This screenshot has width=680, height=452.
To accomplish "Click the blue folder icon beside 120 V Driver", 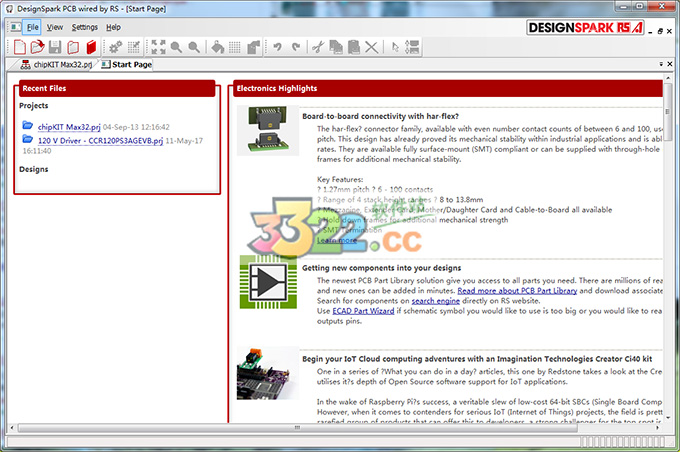I will tap(27, 139).
